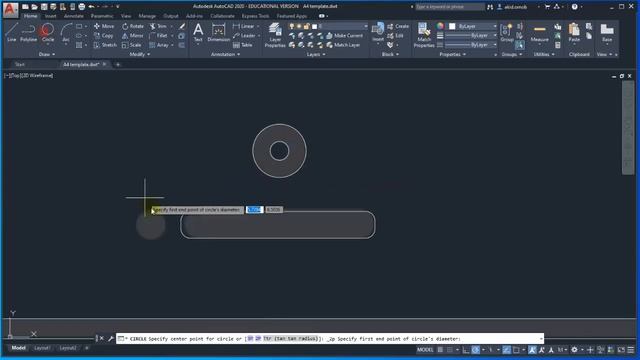Click the Plot printer icon
This screenshot has width=640, height=360.
pos(82,7)
